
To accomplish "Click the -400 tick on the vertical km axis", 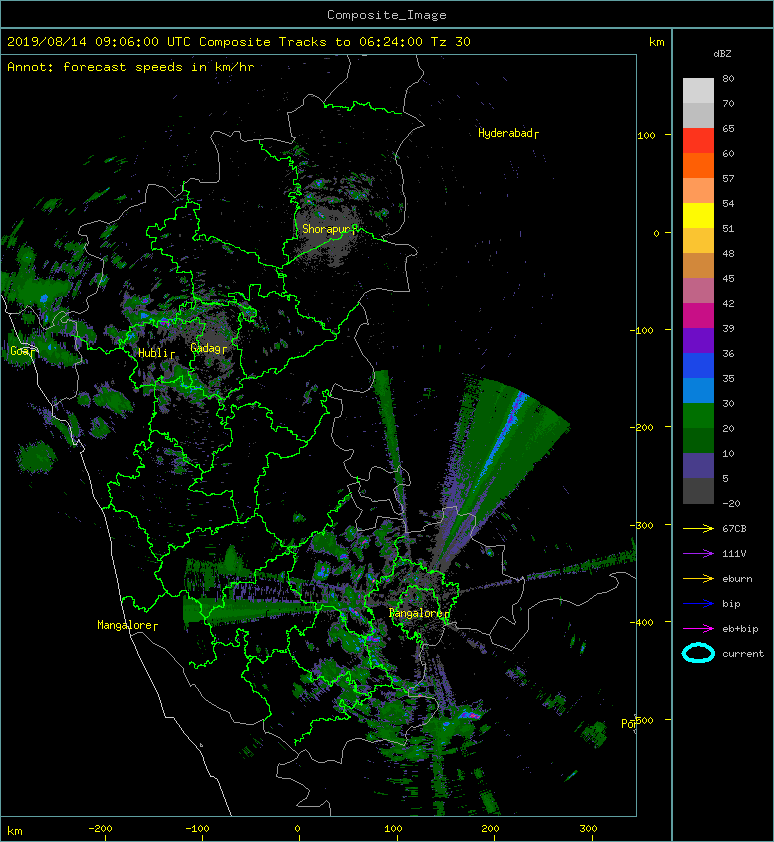I will click(x=642, y=622).
